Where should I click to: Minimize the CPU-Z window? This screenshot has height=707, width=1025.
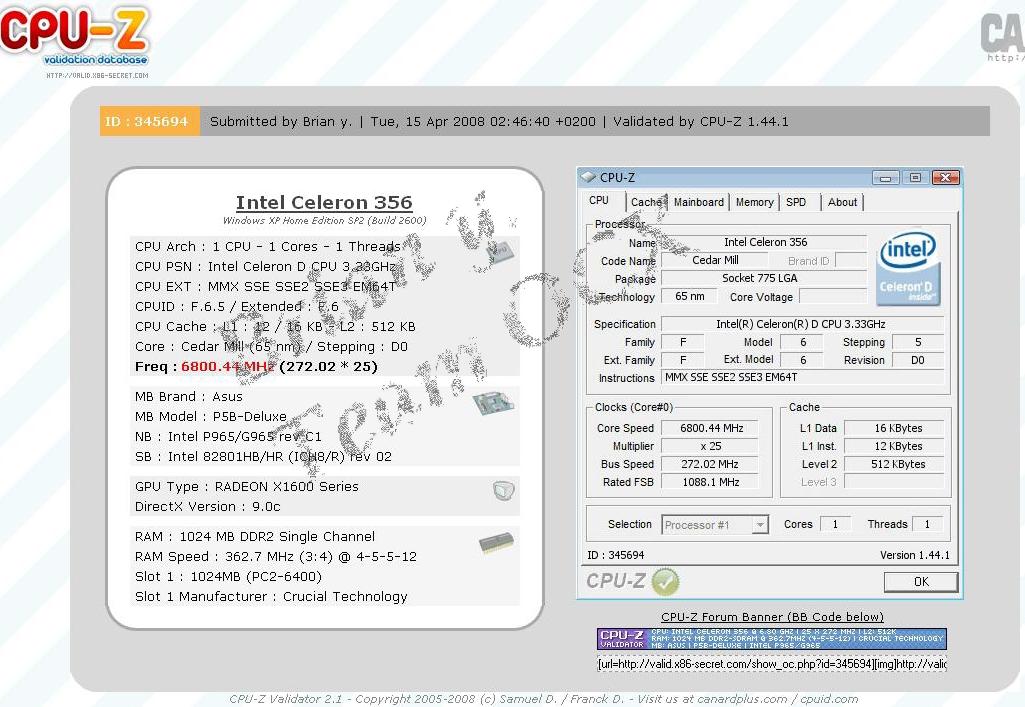point(885,178)
